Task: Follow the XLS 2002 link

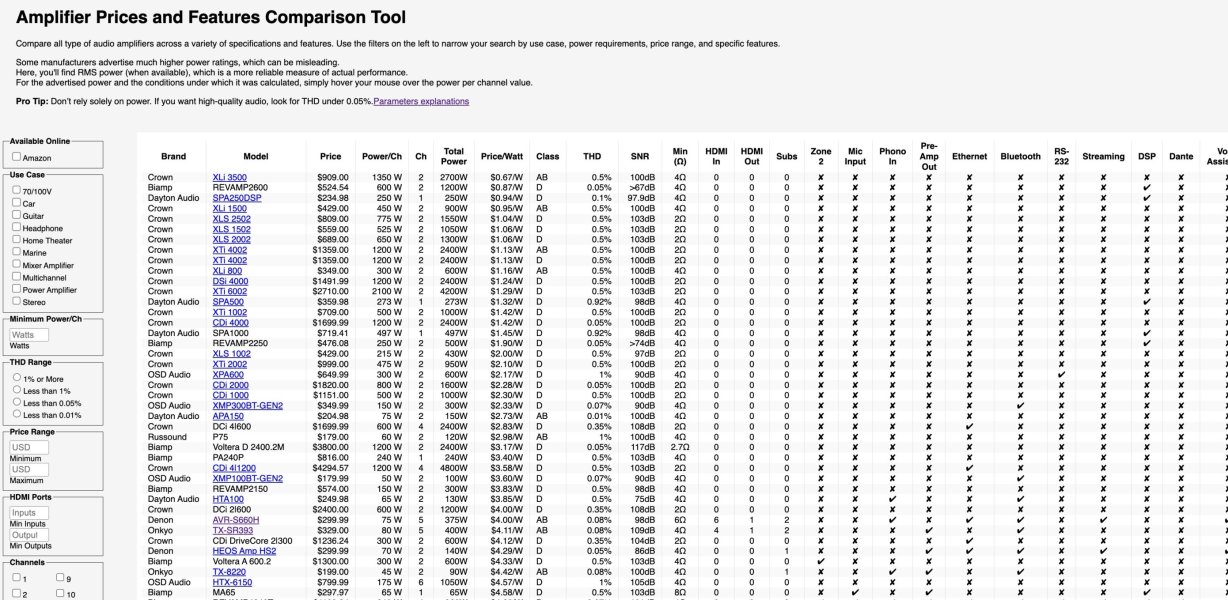Action: tap(232, 239)
